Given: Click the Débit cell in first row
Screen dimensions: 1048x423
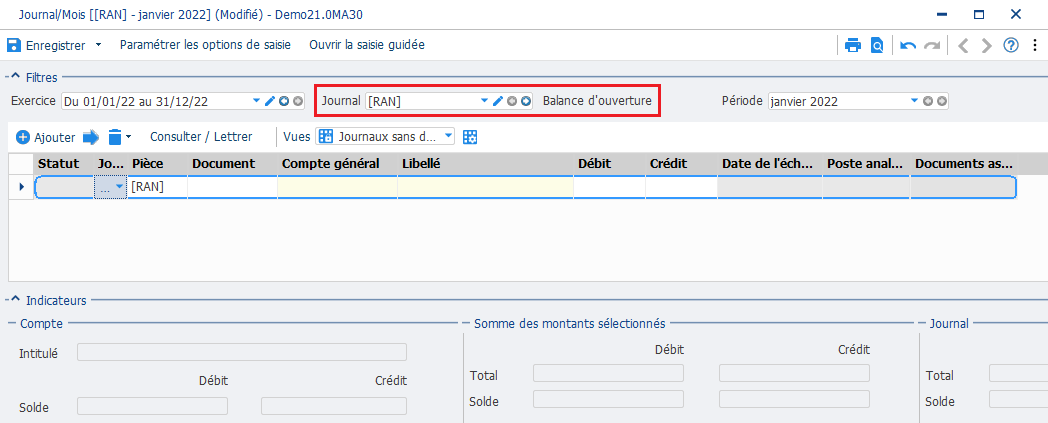Looking at the screenshot, I should pos(609,187).
